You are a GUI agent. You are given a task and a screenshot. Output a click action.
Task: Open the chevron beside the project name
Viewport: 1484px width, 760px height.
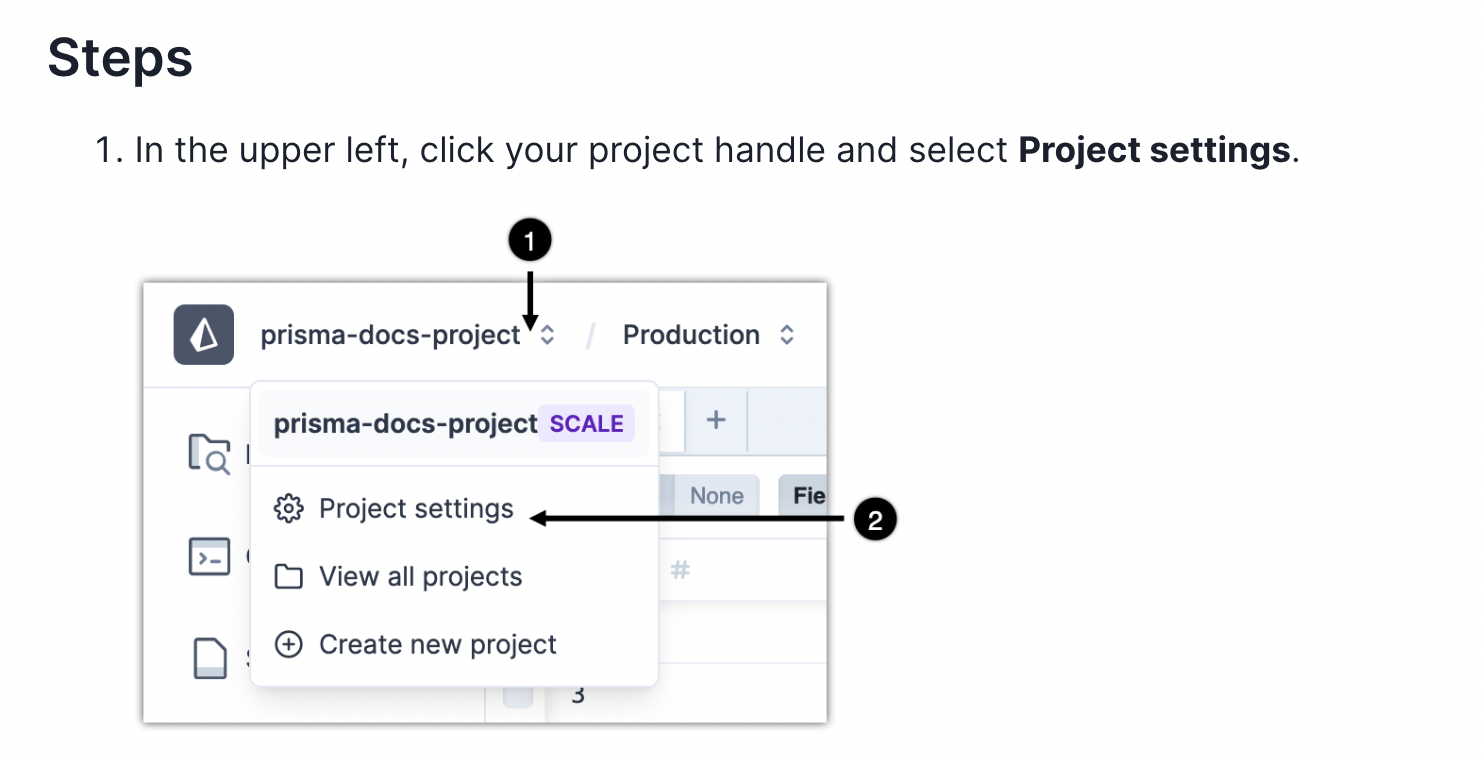tap(547, 335)
